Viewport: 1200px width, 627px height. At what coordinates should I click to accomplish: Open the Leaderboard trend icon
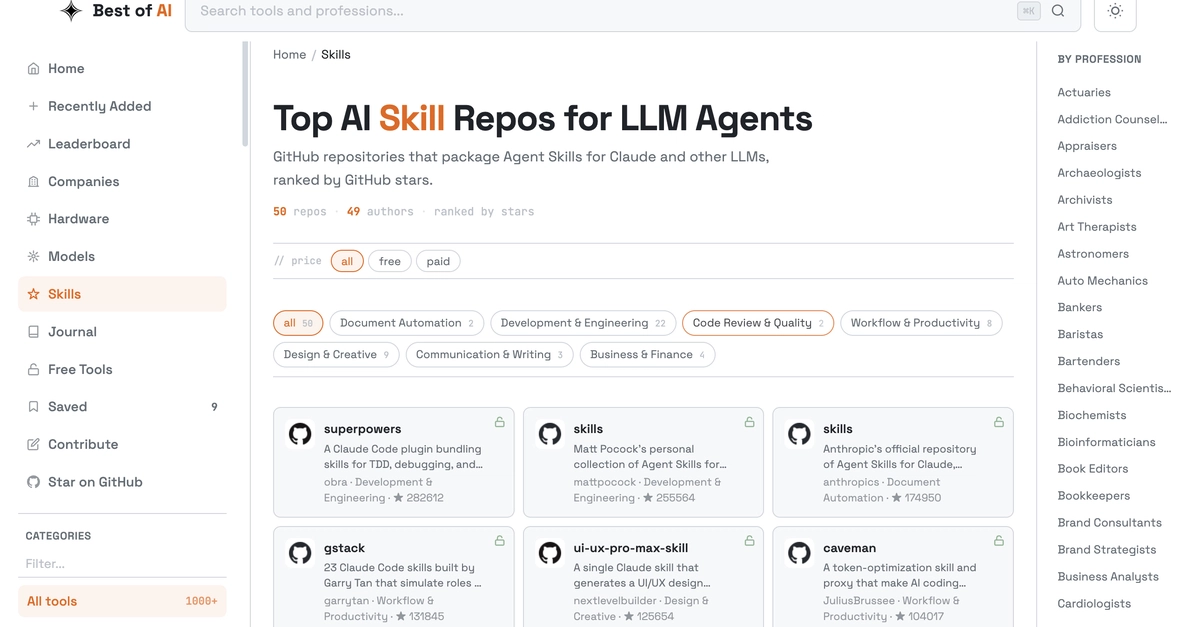[x=33, y=144]
